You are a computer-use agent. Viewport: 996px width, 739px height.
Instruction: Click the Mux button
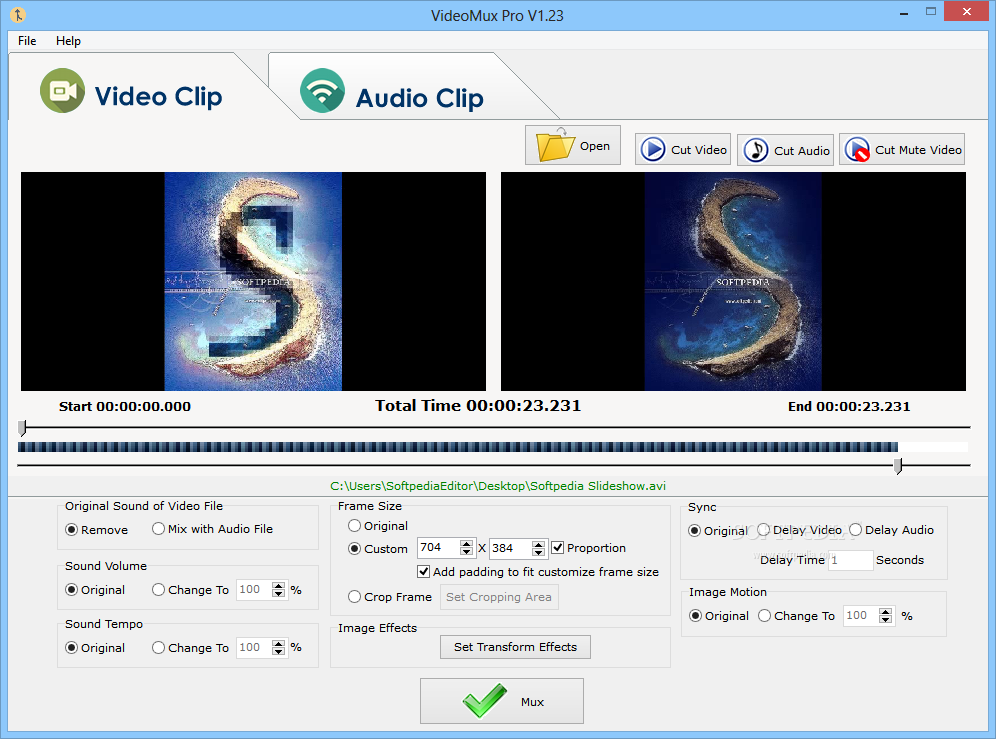pyautogui.click(x=502, y=701)
